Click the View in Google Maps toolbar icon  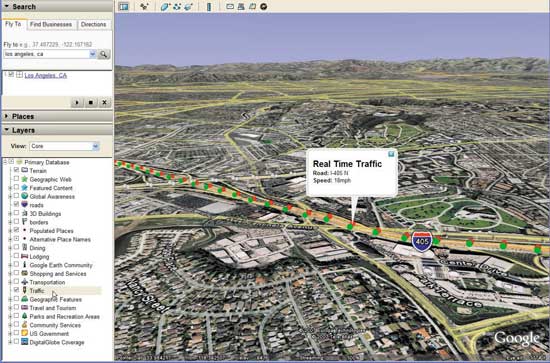[252, 6]
